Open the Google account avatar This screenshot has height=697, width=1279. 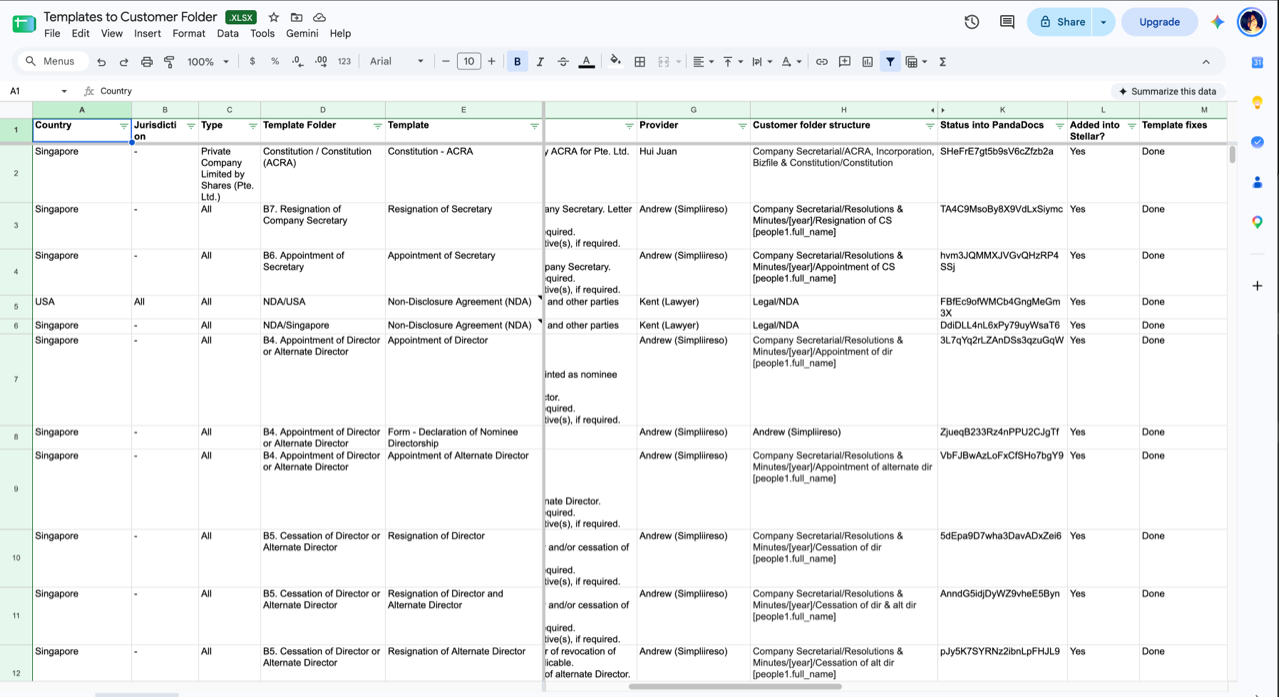pos(1252,22)
